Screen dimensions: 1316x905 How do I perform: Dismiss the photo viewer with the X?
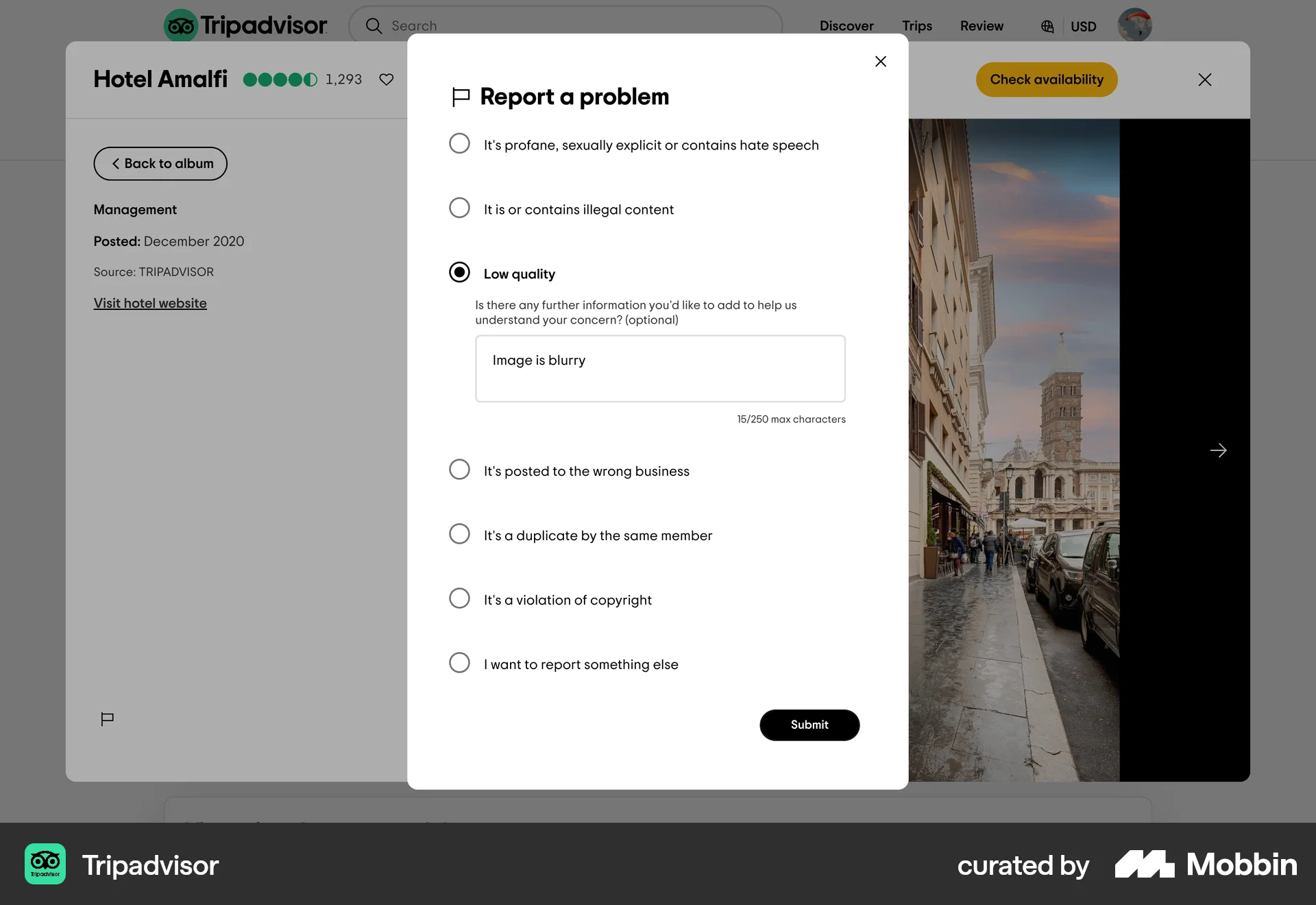pyautogui.click(x=1204, y=80)
